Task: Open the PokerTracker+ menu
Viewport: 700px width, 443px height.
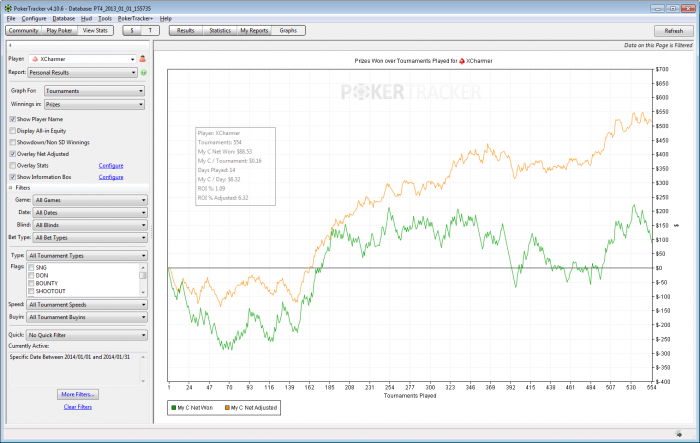Action: (135, 18)
